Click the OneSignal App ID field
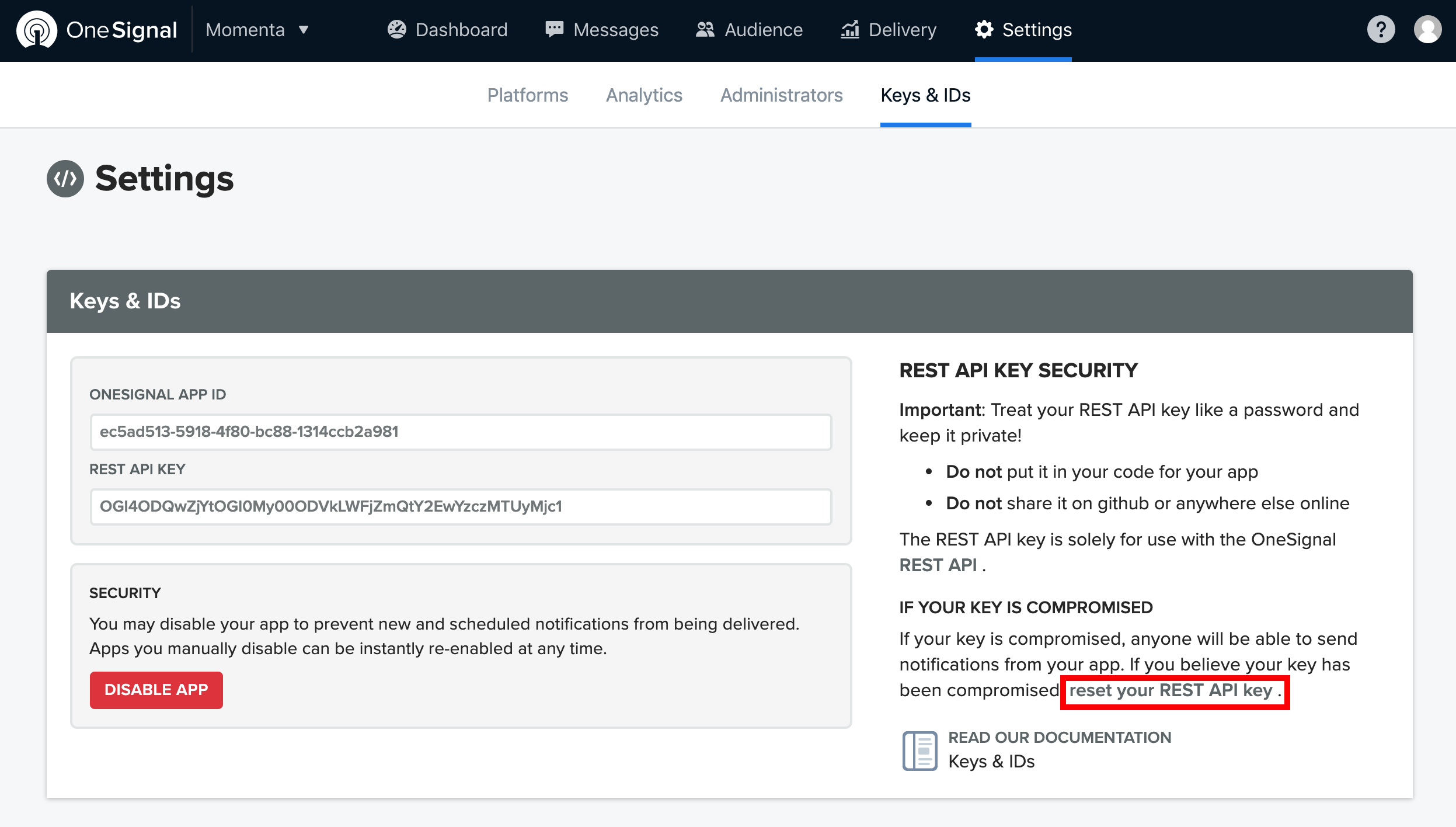Viewport: 1456px width, 827px height. click(461, 432)
